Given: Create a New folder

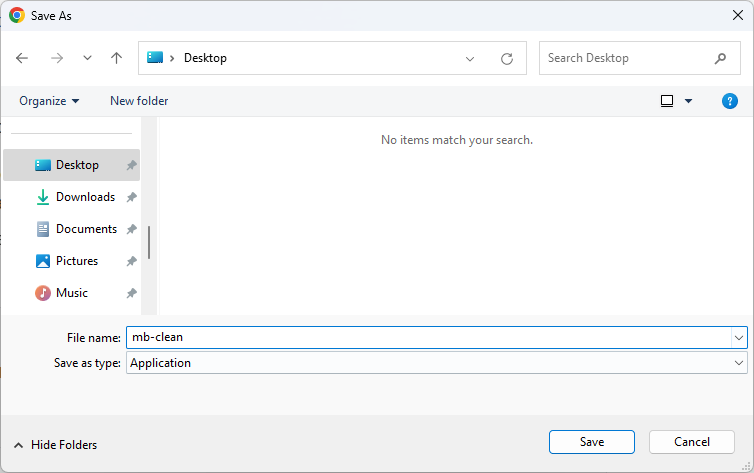Looking at the screenshot, I should pos(139,101).
